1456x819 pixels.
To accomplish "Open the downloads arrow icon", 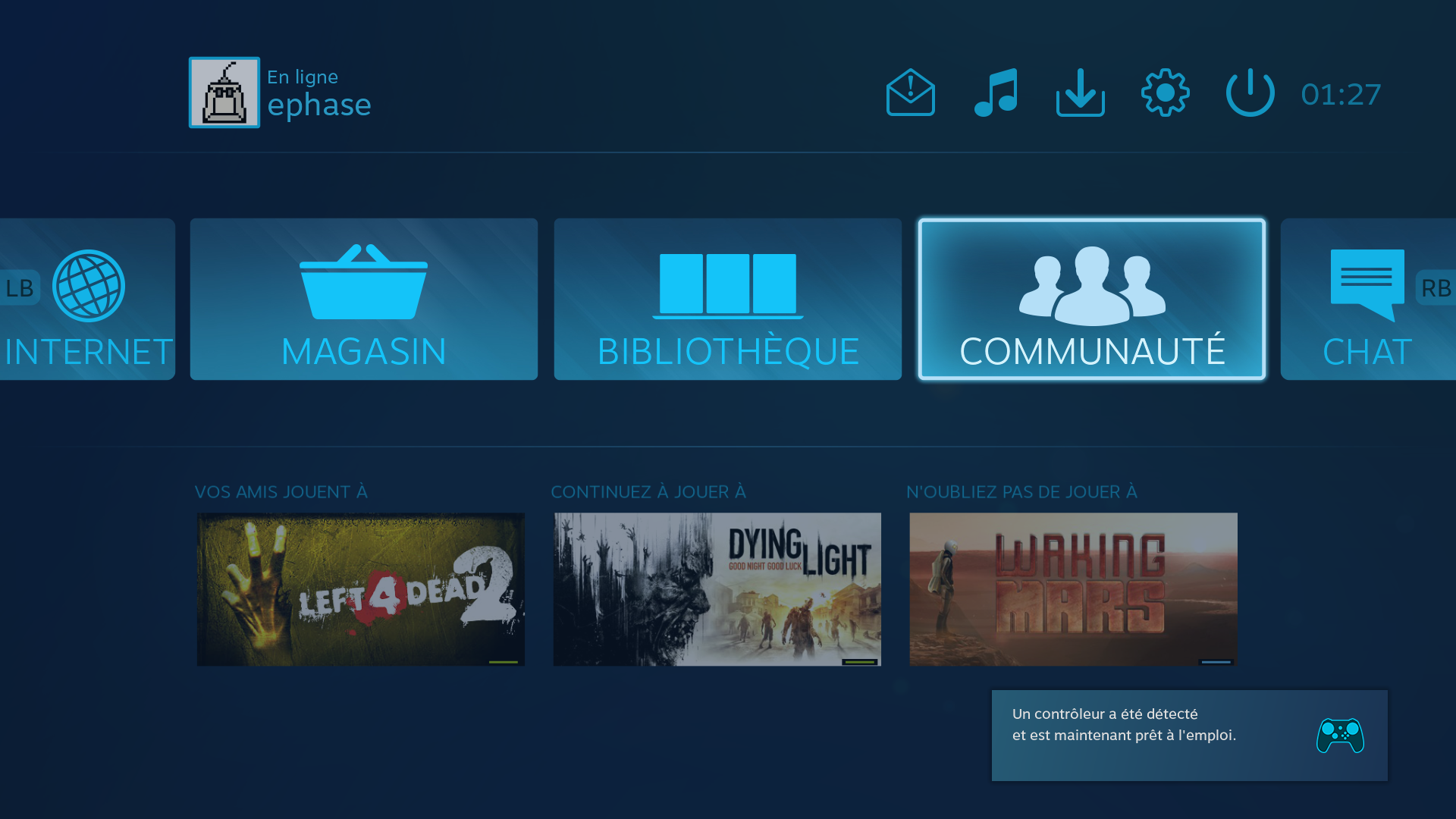I will 1080,93.
